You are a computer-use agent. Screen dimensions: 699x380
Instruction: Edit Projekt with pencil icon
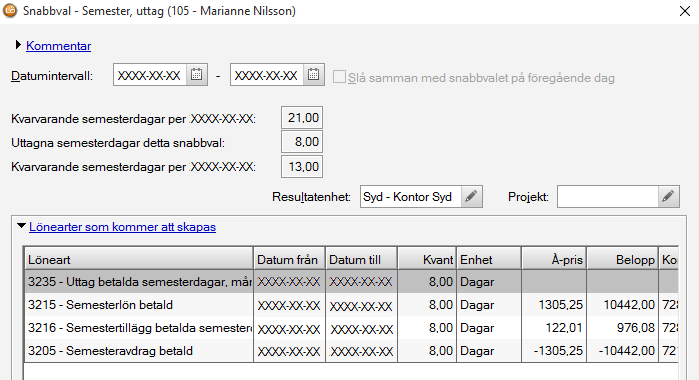(x=668, y=197)
